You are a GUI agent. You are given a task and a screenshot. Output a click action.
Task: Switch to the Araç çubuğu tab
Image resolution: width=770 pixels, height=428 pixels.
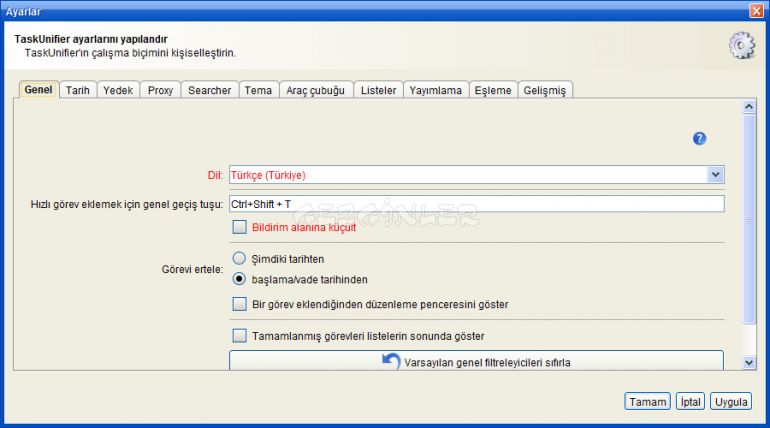tap(316, 90)
